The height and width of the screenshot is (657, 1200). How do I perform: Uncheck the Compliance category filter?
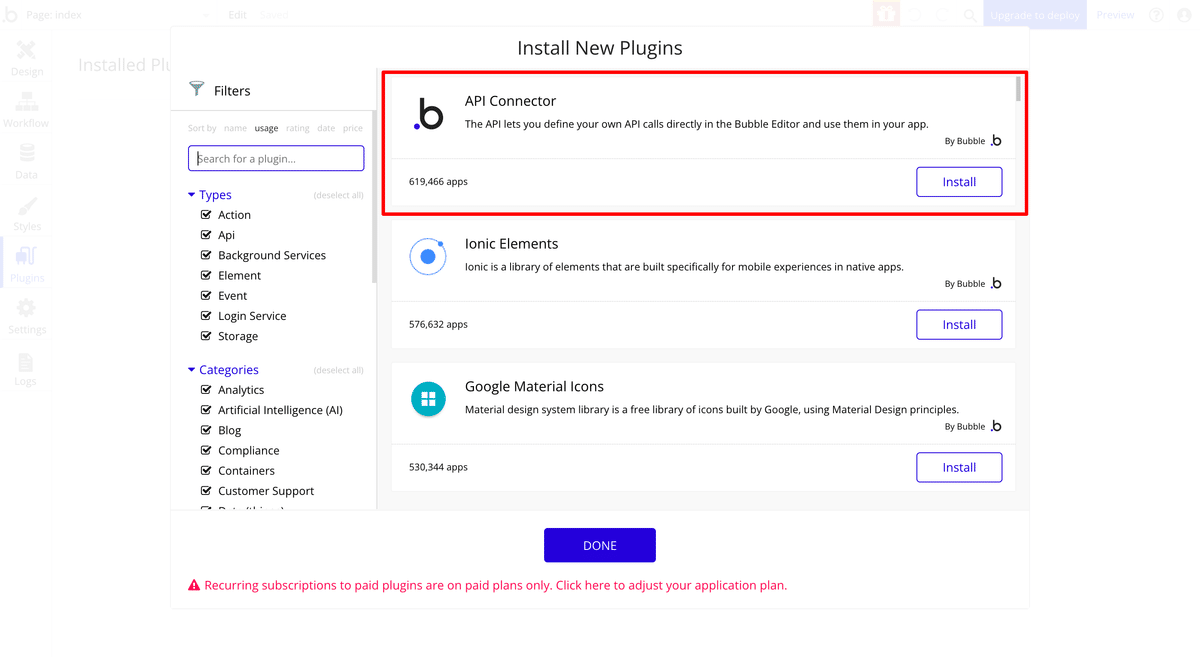[206, 450]
